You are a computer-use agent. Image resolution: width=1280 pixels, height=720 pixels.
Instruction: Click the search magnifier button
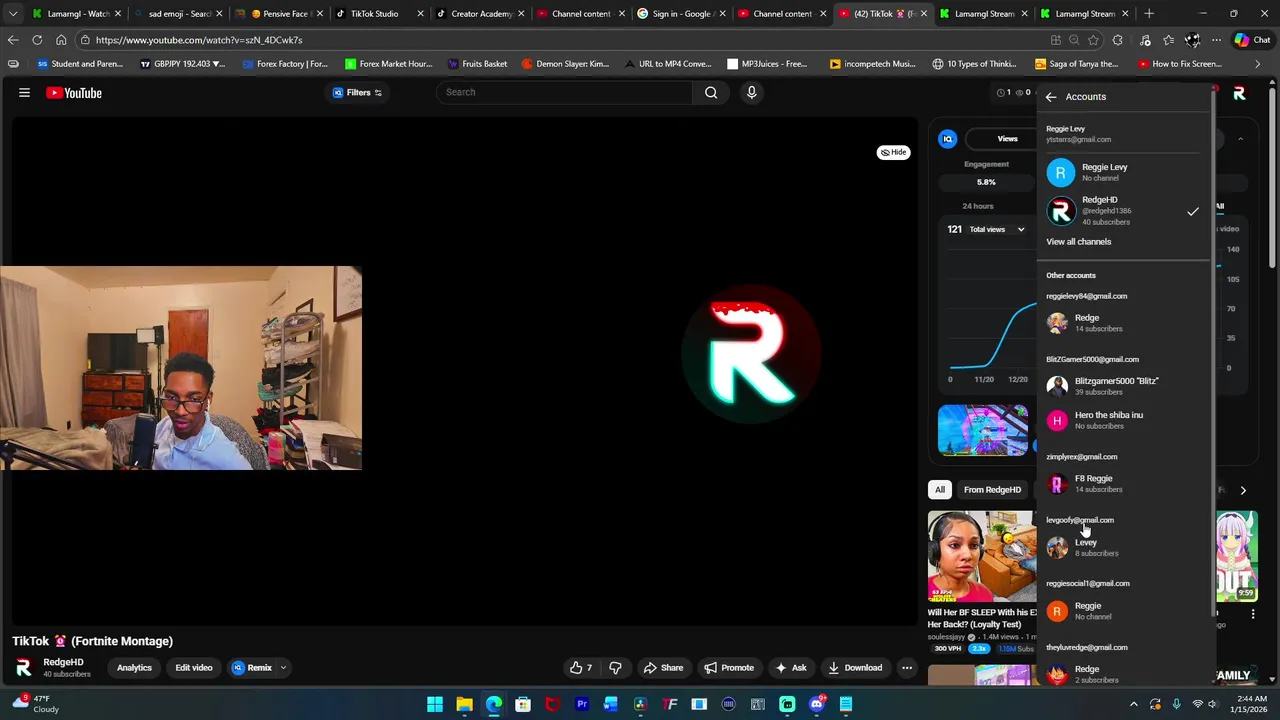point(711,92)
